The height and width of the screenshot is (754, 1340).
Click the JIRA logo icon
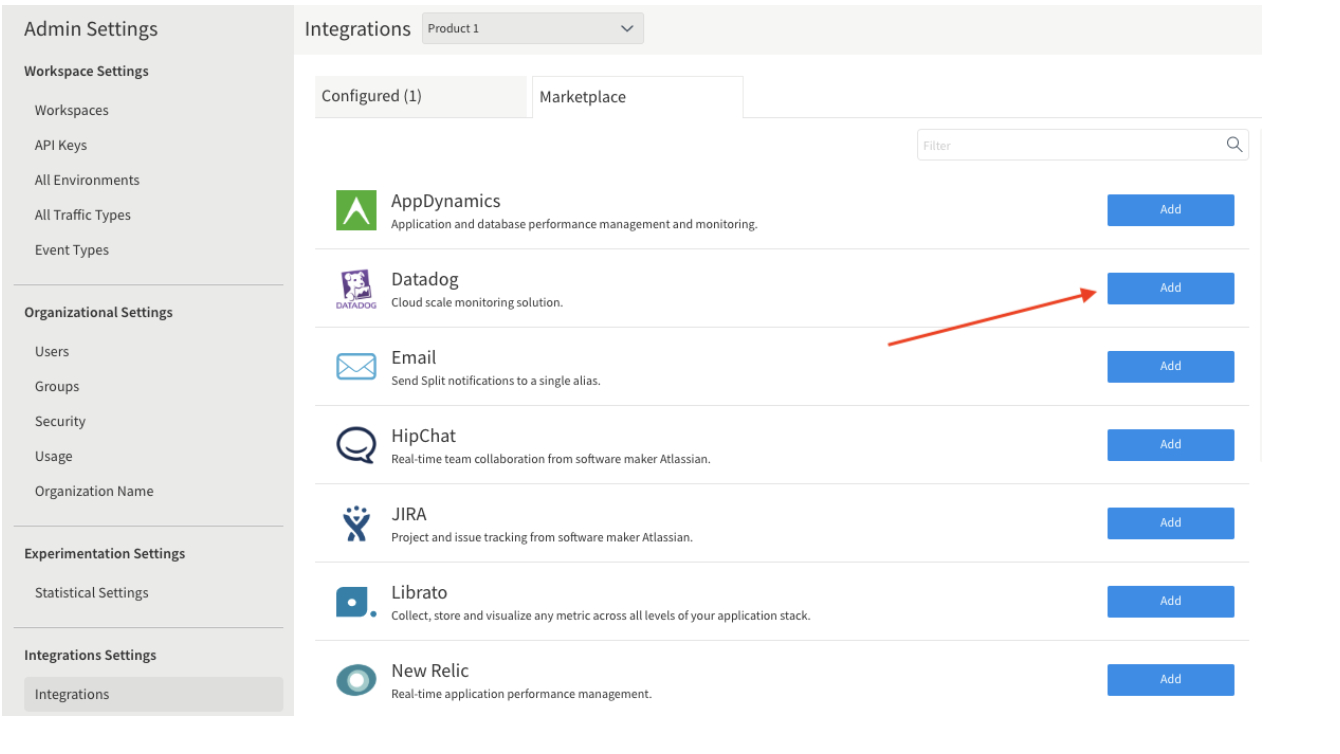(356, 523)
